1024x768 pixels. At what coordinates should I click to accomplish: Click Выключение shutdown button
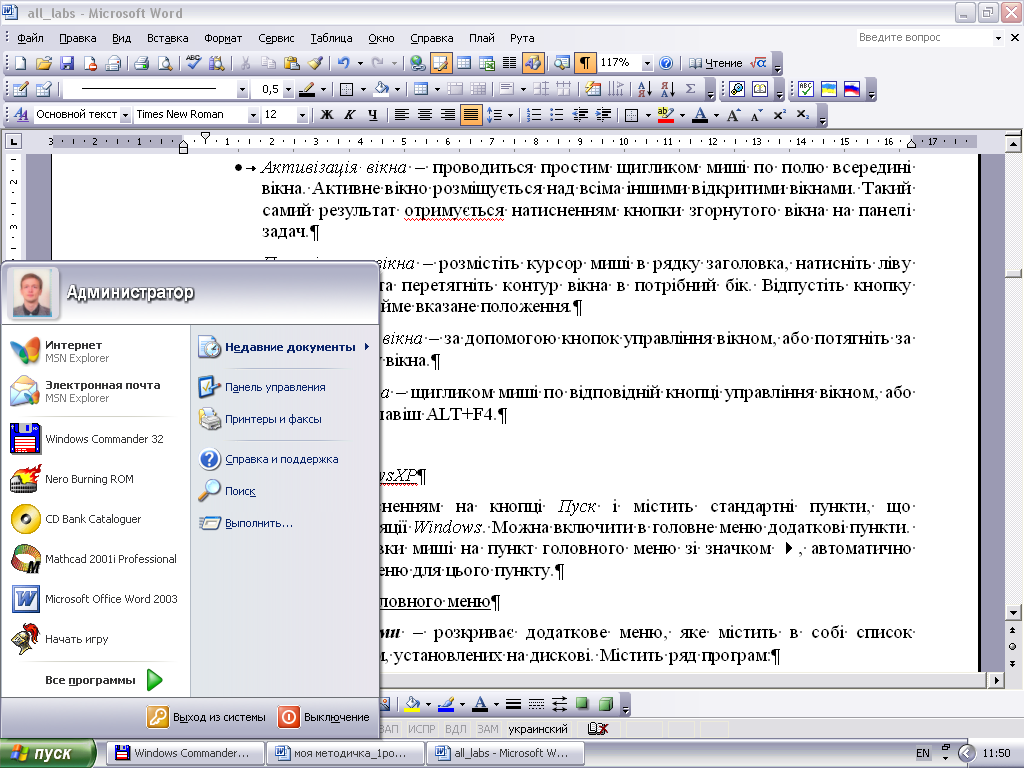pyautogui.click(x=325, y=717)
